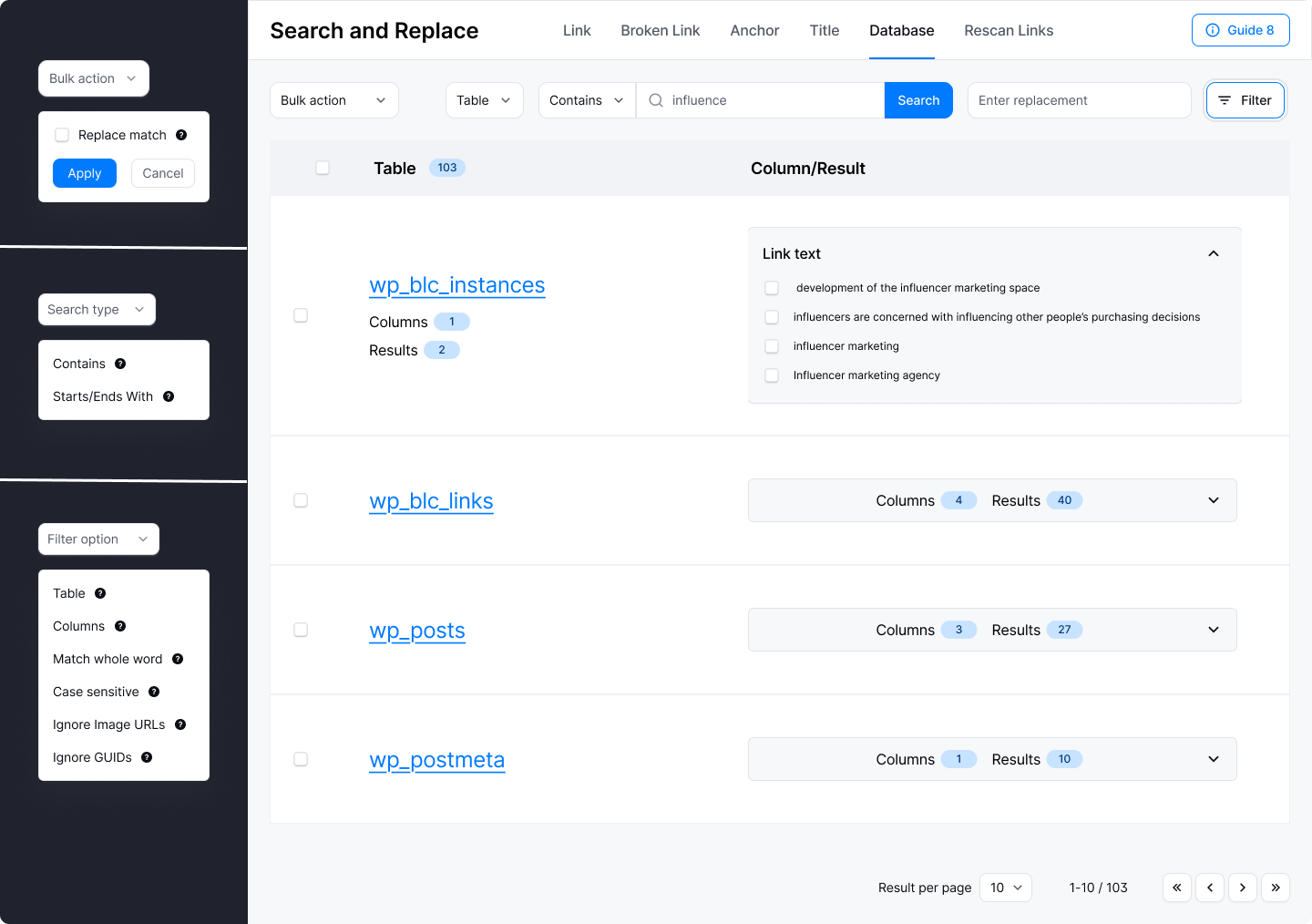Open the main toolbar Bulk action dropdown
The width and height of the screenshot is (1312, 924).
[x=334, y=100]
